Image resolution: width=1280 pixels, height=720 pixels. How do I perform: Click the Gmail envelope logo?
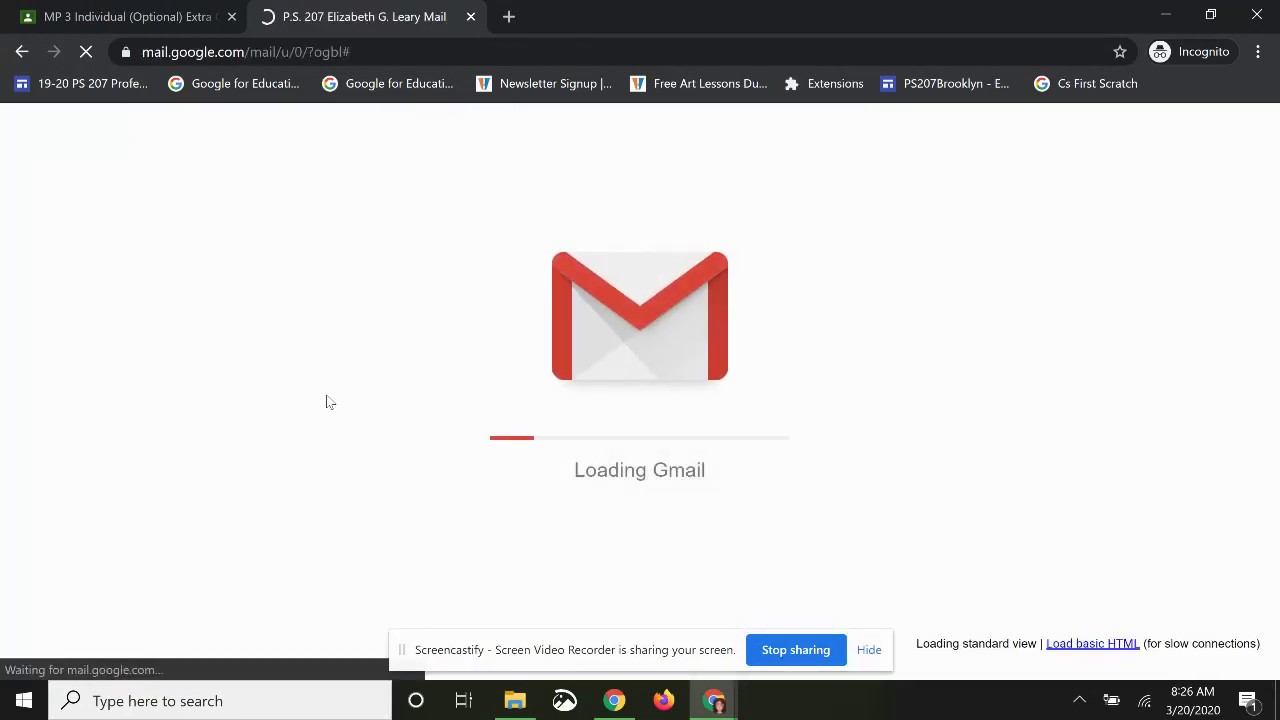pyautogui.click(x=640, y=316)
